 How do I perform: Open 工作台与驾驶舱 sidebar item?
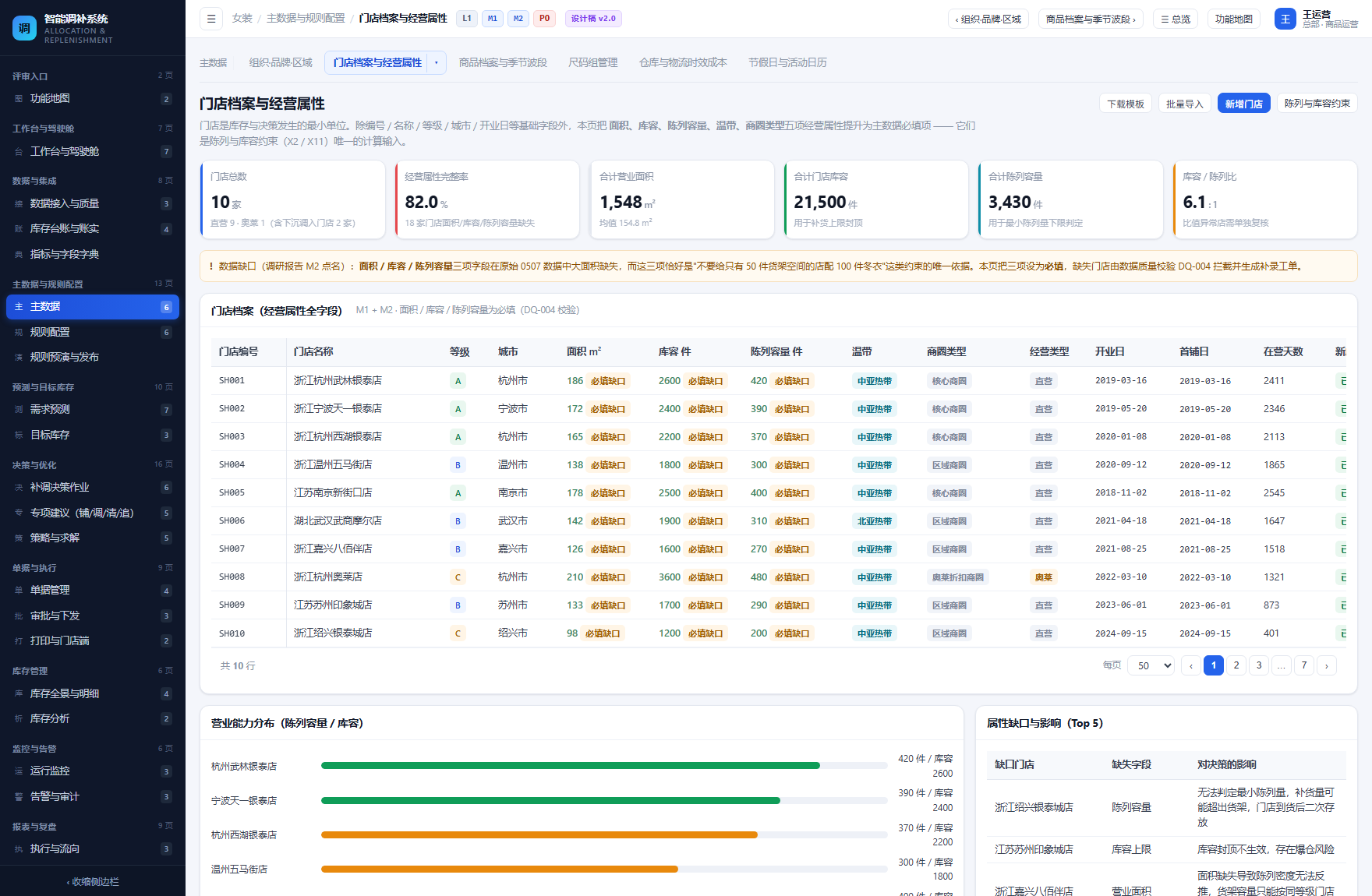[93, 152]
